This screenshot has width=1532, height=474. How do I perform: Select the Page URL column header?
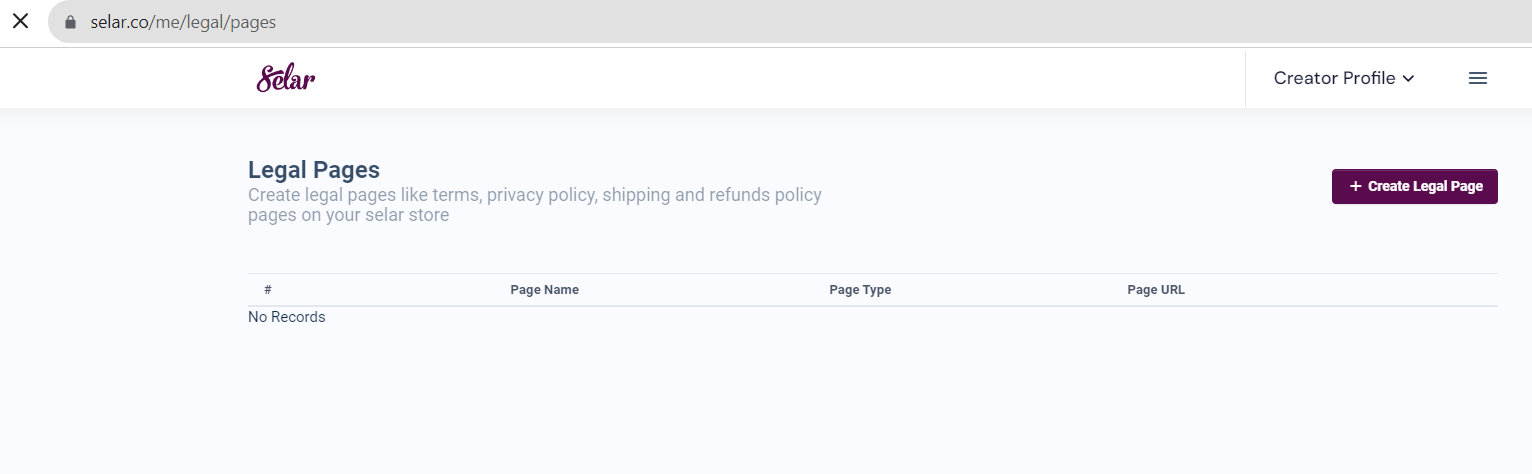click(x=1156, y=290)
